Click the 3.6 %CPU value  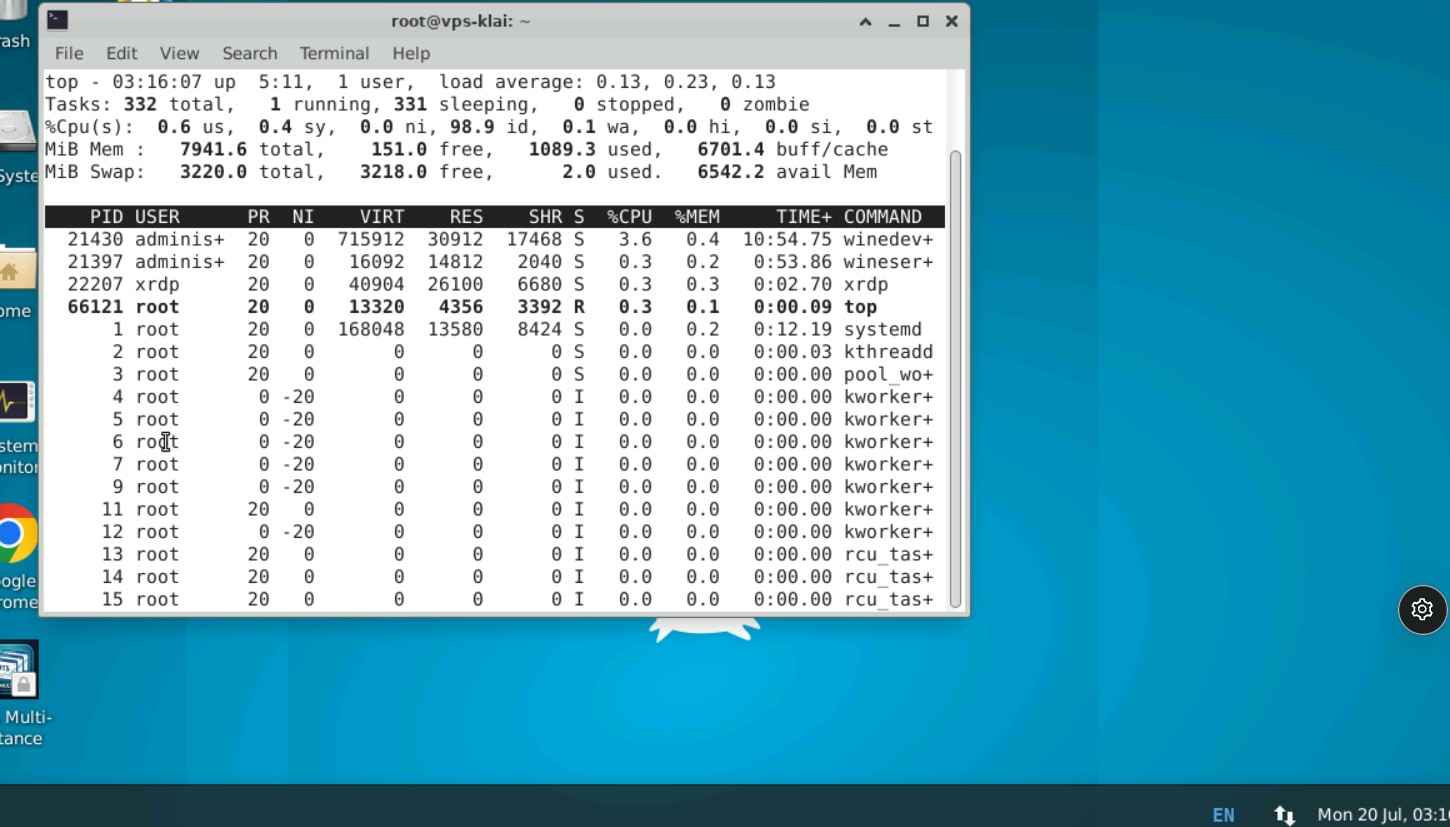pyautogui.click(x=635, y=240)
